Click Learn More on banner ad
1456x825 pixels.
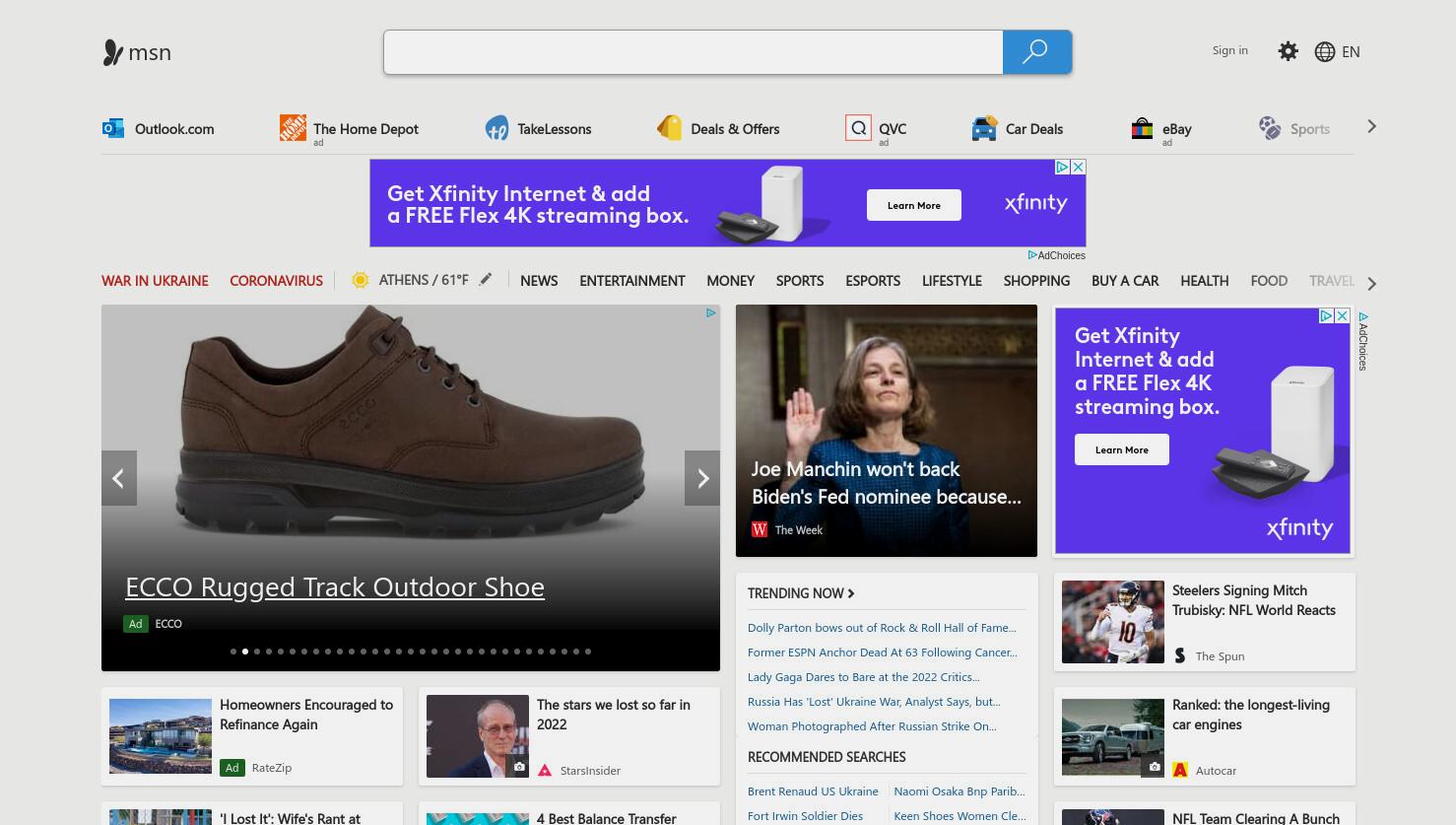pos(914,205)
